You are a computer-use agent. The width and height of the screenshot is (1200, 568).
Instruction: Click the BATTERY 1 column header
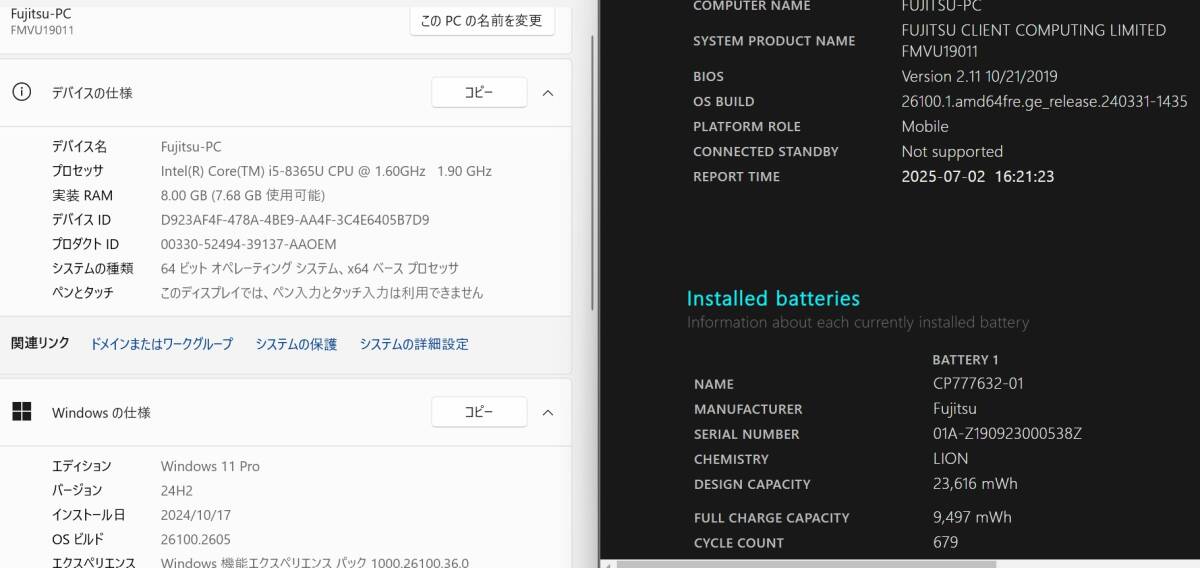click(966, 359)
